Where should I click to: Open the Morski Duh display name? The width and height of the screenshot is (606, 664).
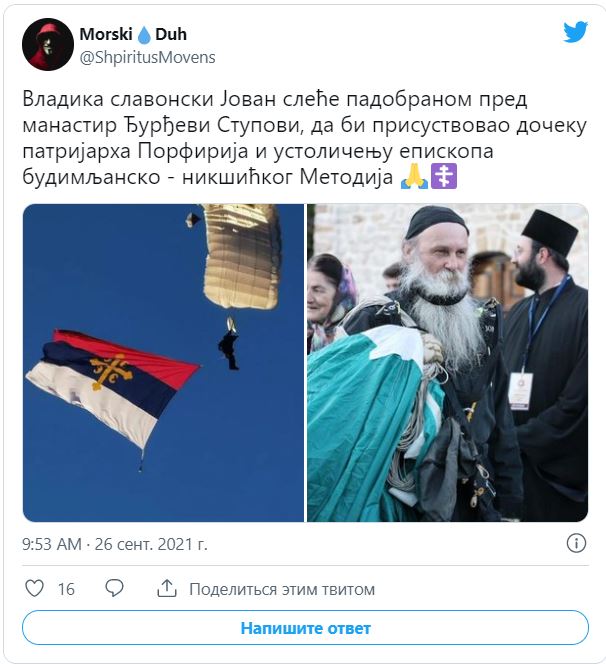pyautogui.click(x=133, y=34)
